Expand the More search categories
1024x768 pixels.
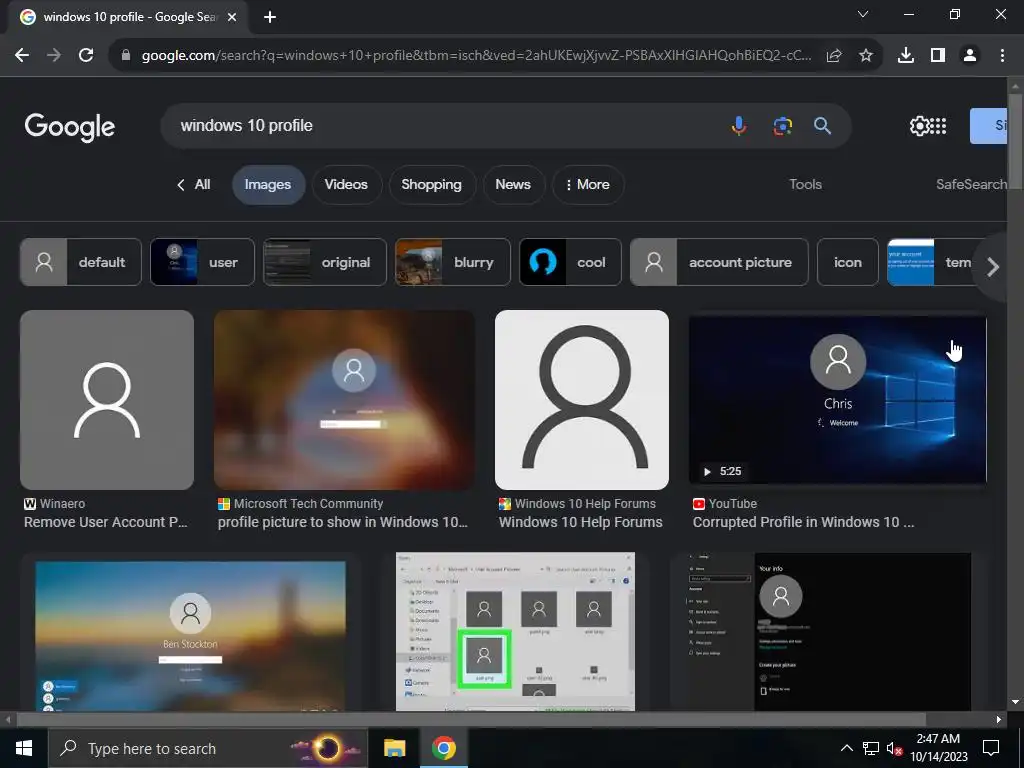pyautogui.click(x=588, y=185)
